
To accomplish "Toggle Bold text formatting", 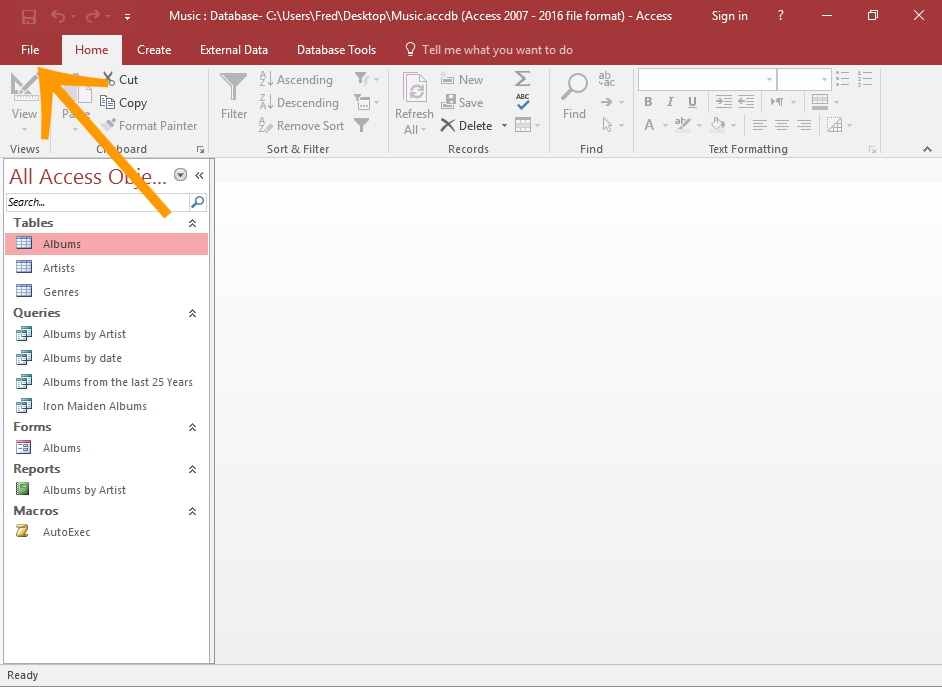I will tap(648, 102).
